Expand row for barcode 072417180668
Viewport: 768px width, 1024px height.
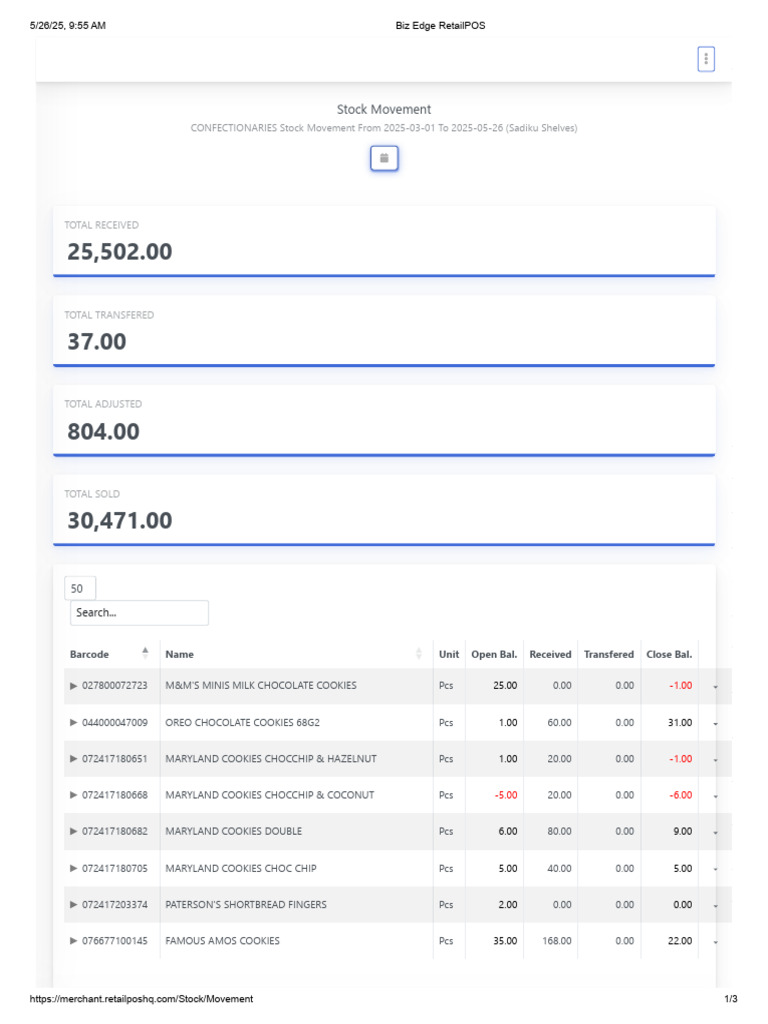(x=73, y=795)
